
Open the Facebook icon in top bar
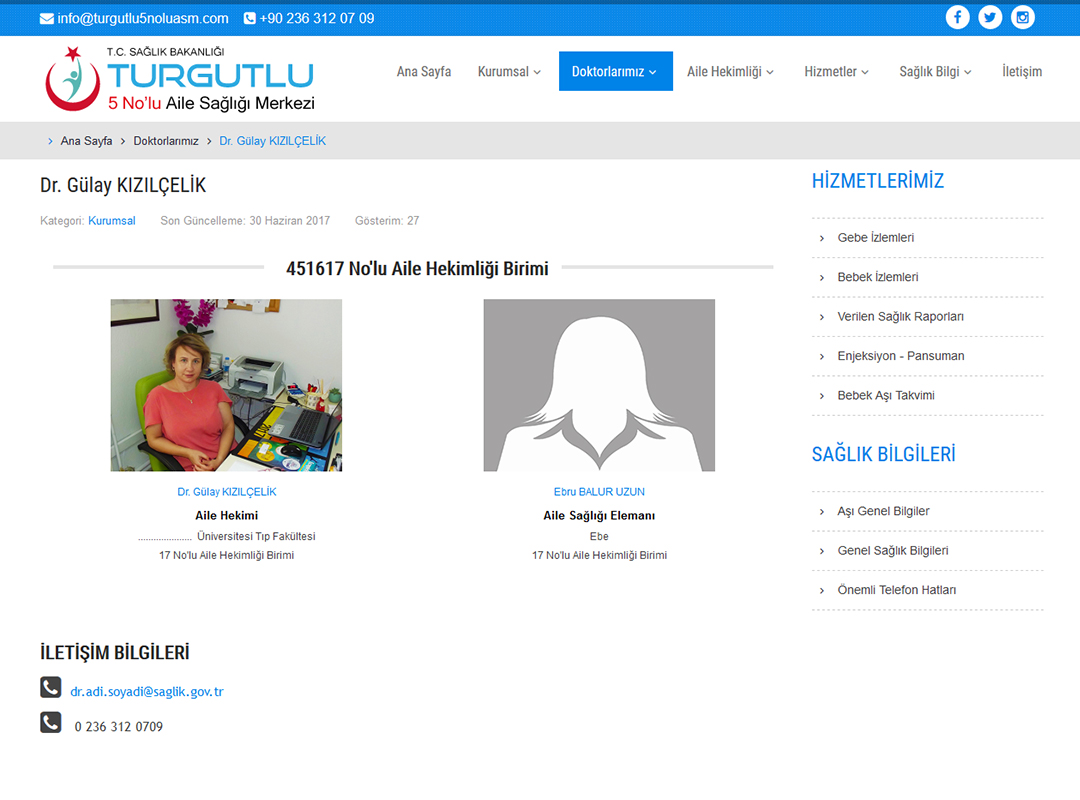[x=957, y=17]
